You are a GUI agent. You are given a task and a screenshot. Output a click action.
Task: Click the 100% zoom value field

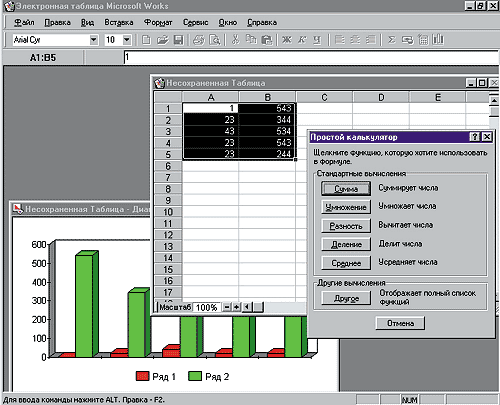click(207, 307)
